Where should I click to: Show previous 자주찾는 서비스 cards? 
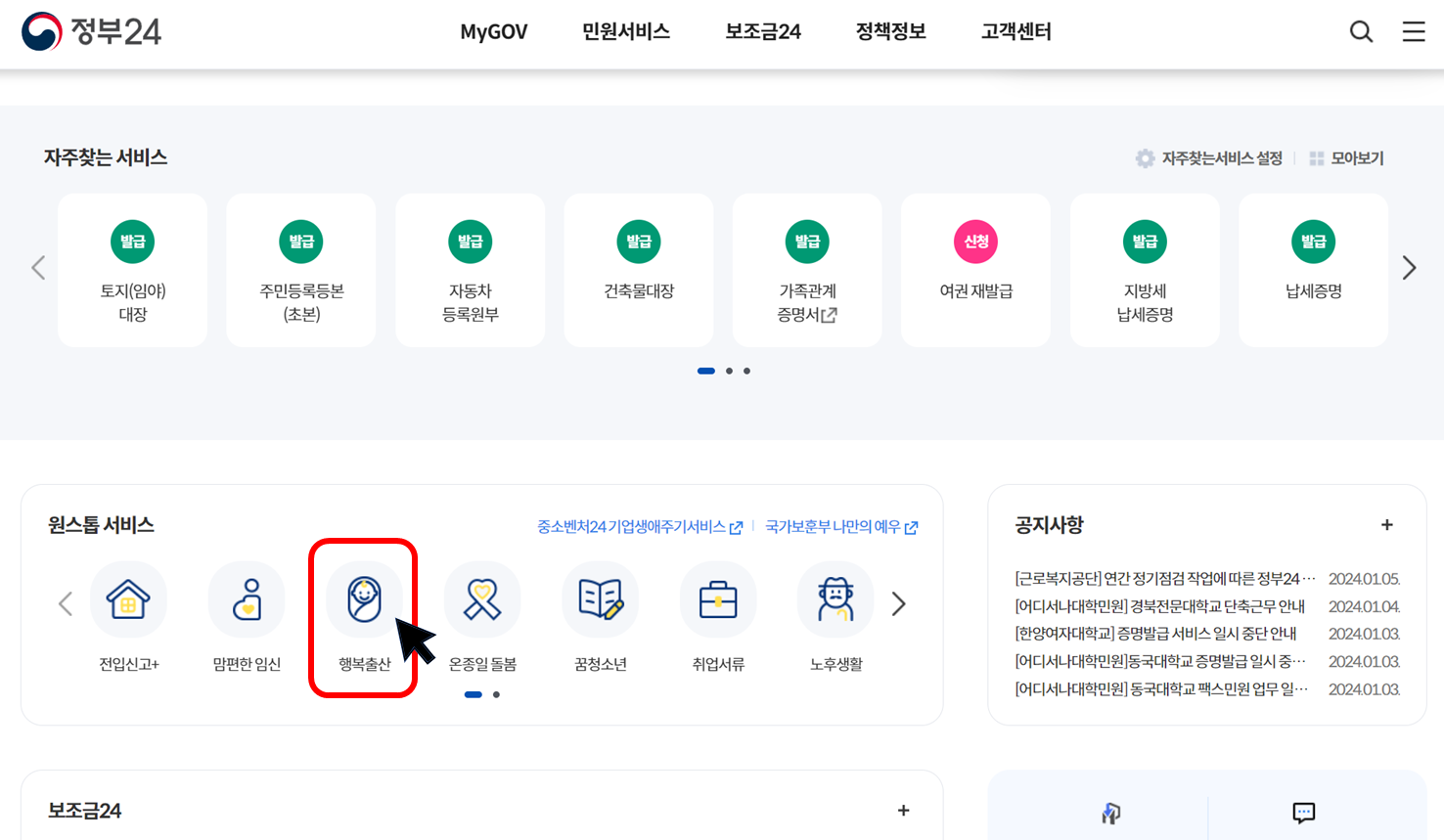pyautogui.click(x=38, y=268)
